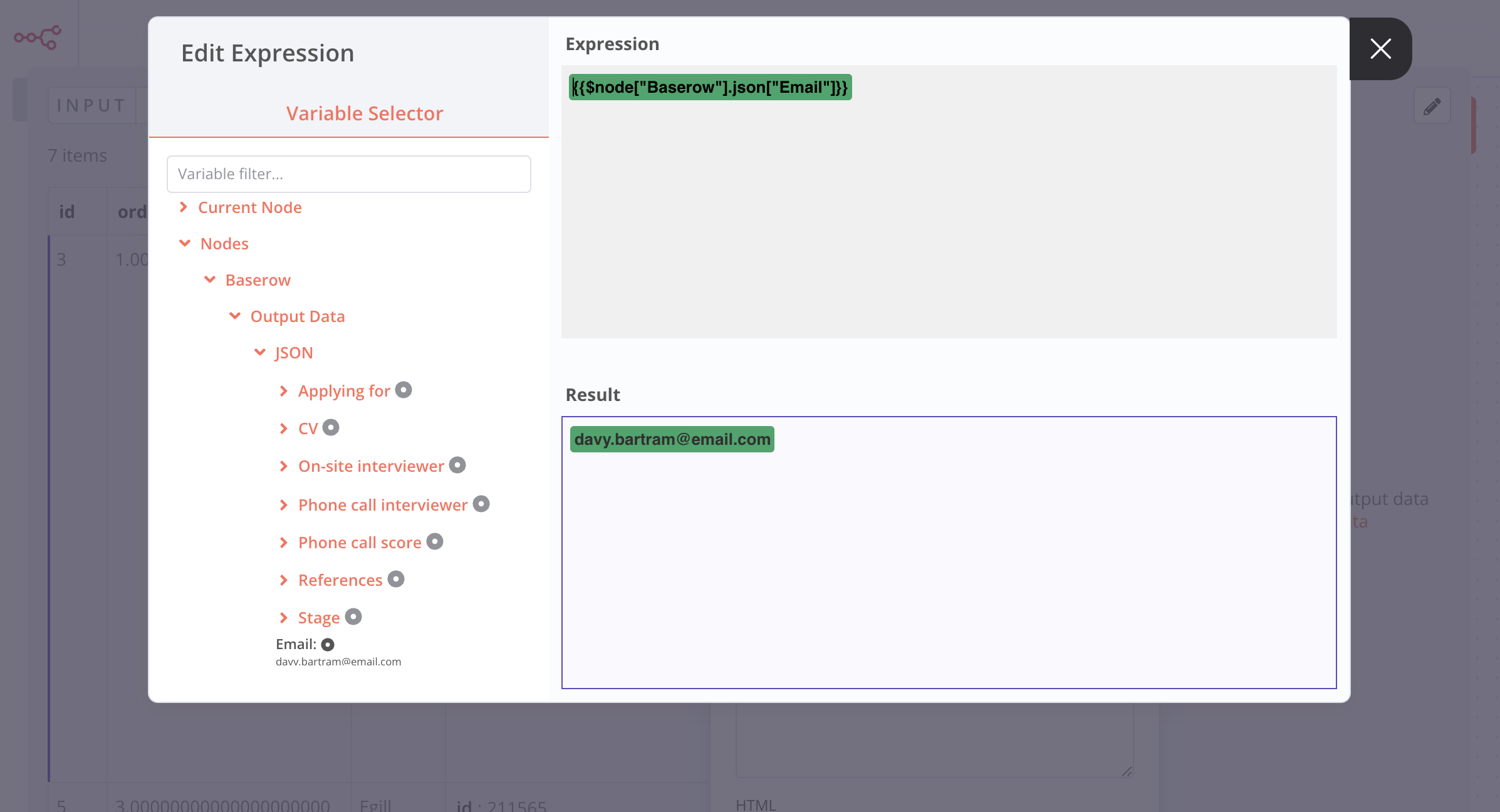Collapse the JSON branch
The height and width of the screenshot is (812, 1500).
(x=293, y=353)
